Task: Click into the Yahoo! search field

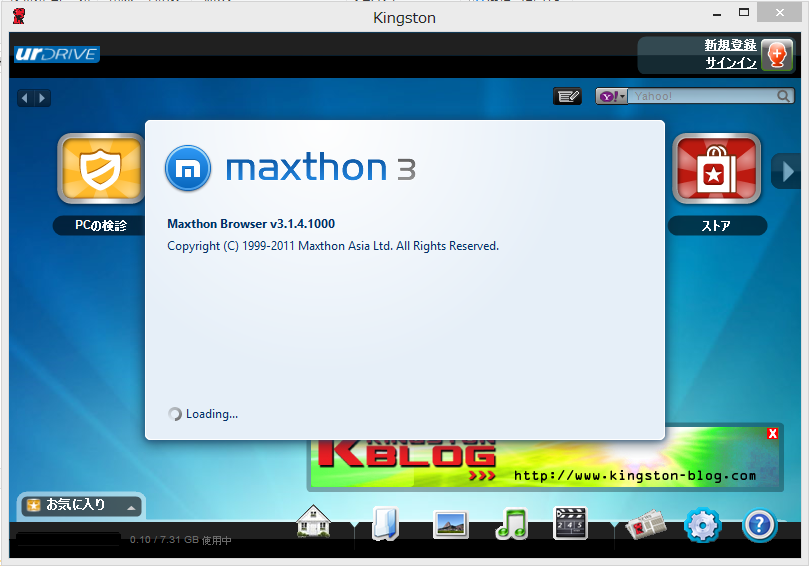Action: tap(702, 96)
